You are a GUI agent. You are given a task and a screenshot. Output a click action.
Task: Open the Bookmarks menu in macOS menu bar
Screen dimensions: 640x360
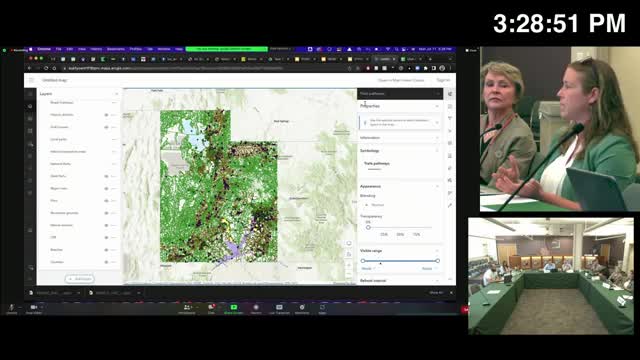coord(116,49)
